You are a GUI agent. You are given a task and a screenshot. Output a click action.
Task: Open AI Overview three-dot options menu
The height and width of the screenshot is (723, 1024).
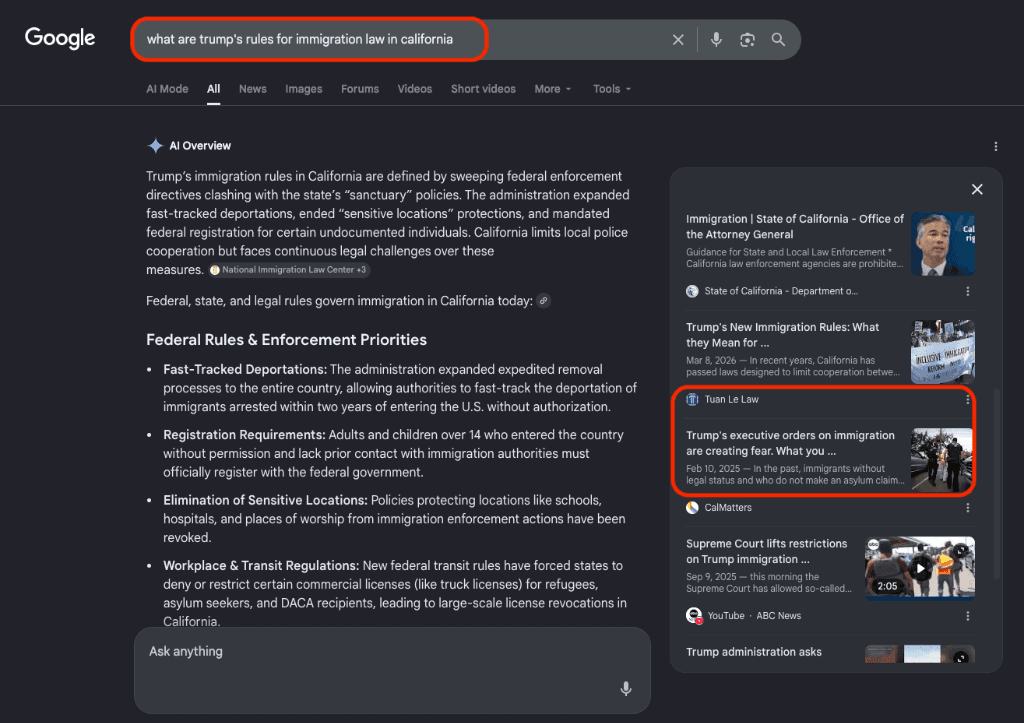point(995,146)
